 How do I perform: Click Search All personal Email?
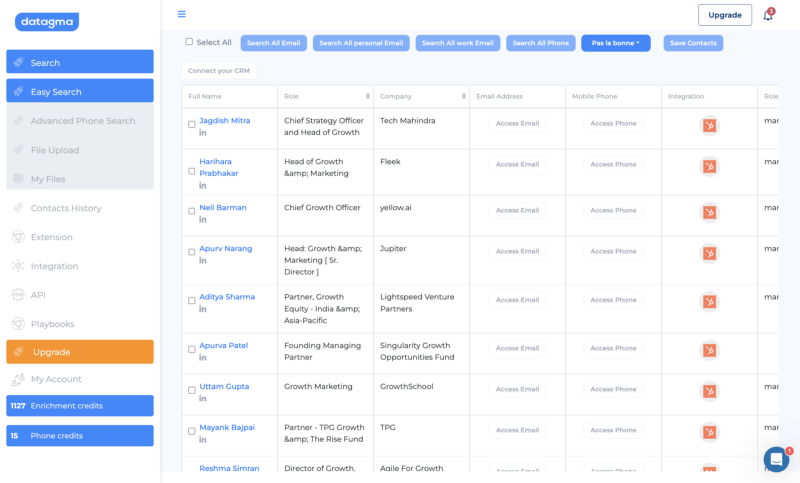[x=361, y=43]
